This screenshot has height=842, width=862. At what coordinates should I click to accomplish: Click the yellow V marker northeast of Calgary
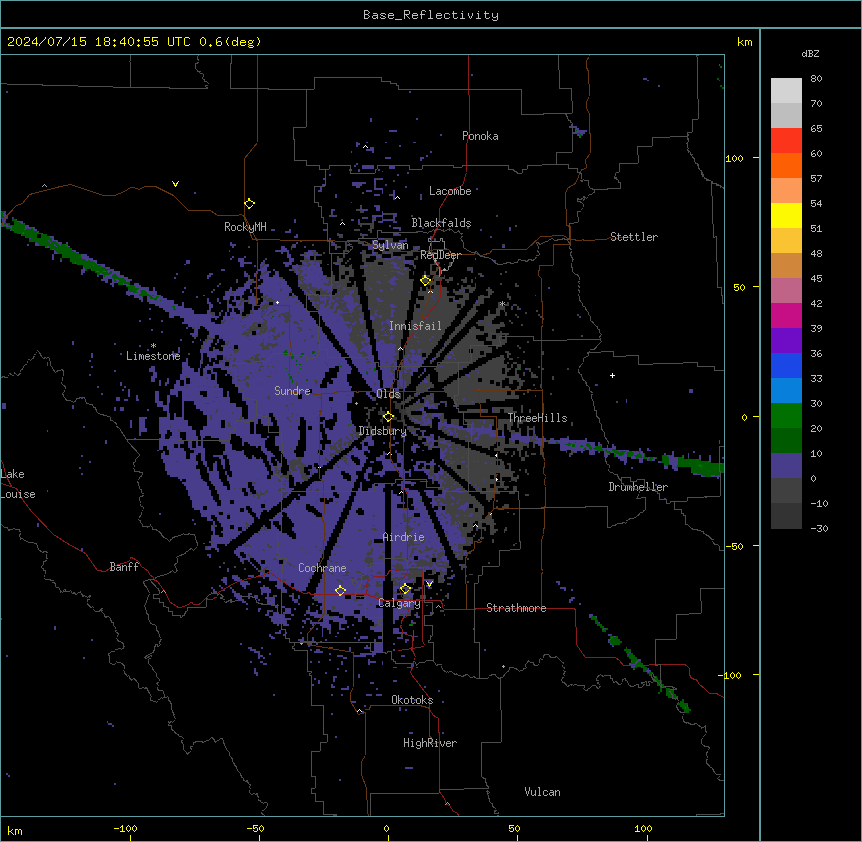click(x=429, y=584)
